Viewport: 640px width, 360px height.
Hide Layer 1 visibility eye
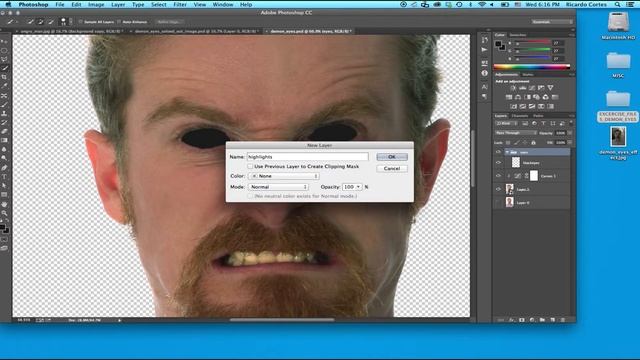pos(498,189)
